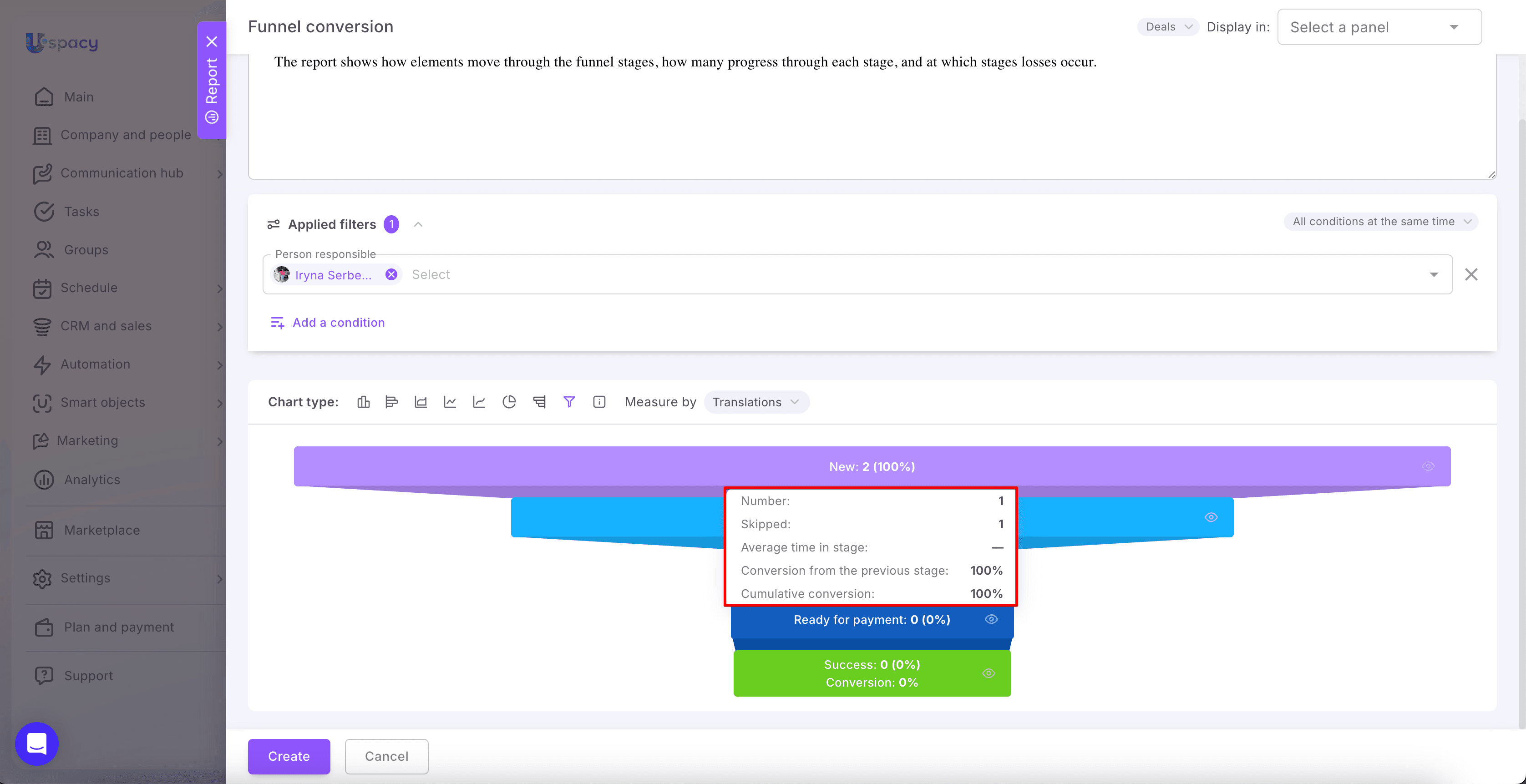The width and height of the screenshot is (1526, 784).
Task: Open the chat messenger bubble
Action: pos(37,743)
